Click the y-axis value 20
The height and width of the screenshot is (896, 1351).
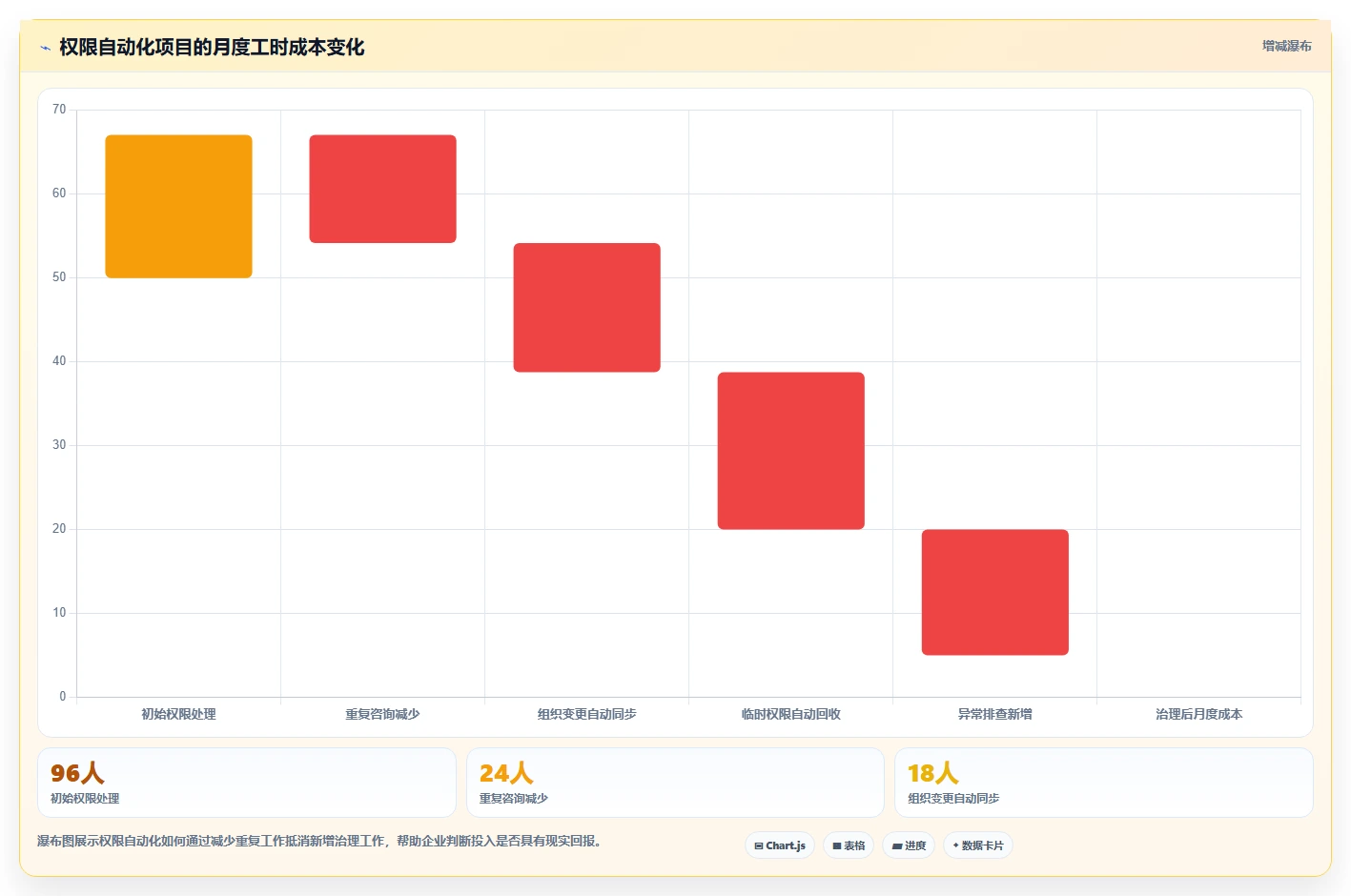click(x=59, y=529)
